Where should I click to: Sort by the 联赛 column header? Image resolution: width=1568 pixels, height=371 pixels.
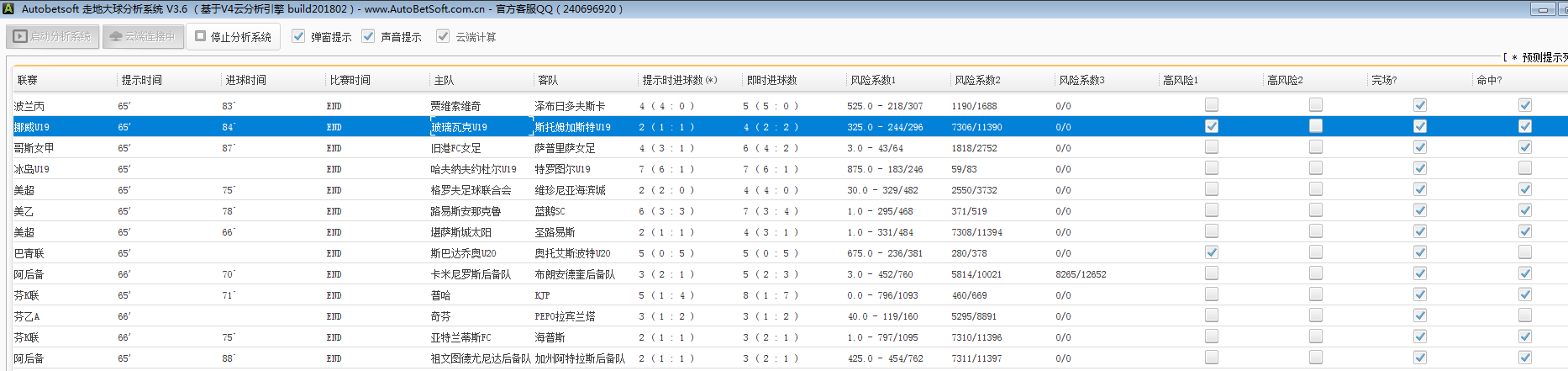pyautogui.click(x=28, y=80)
